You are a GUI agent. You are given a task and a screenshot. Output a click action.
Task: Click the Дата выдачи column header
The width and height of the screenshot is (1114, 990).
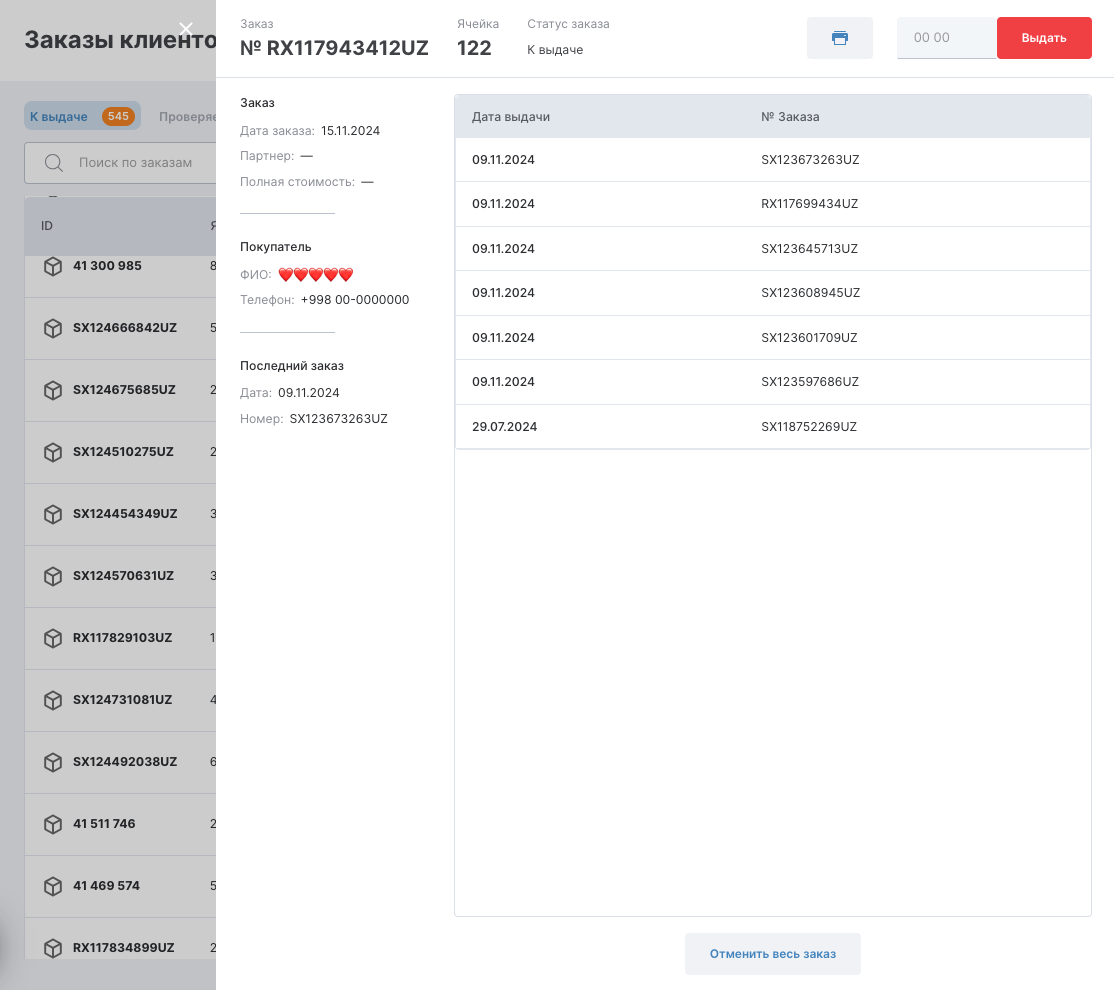[511, 117]
